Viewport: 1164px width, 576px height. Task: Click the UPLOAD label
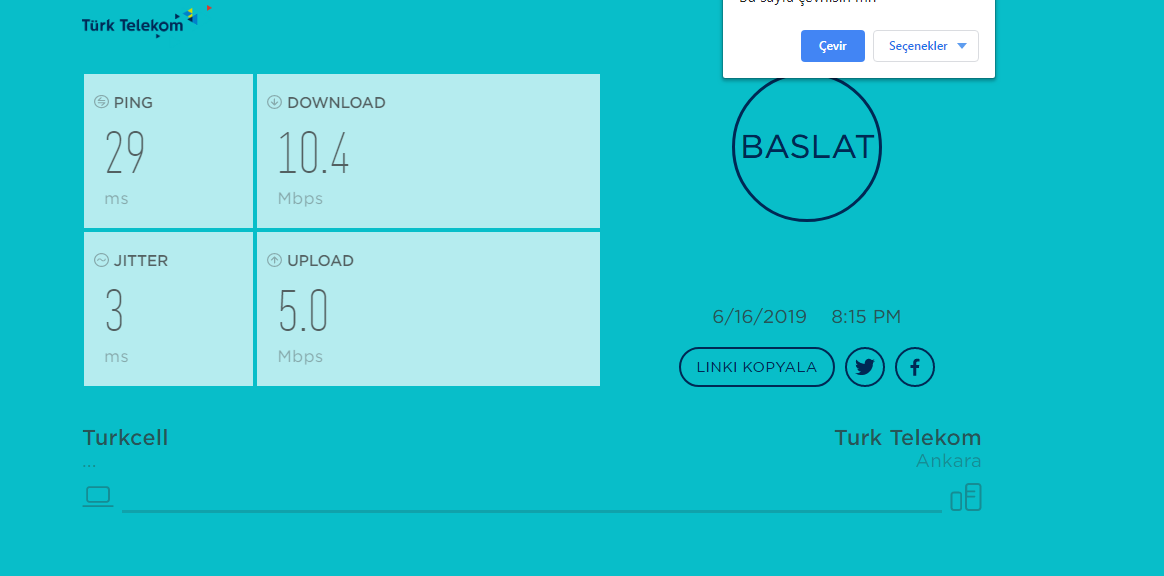(x=321, y=261)
